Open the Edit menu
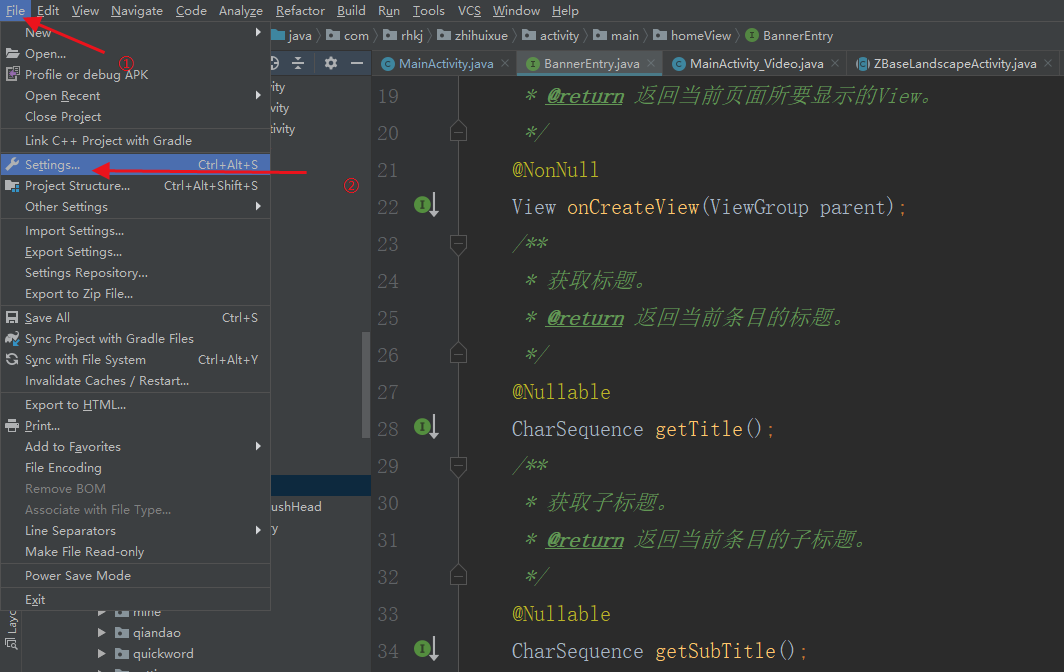The image size is (1064, 672). click(48, 11)
